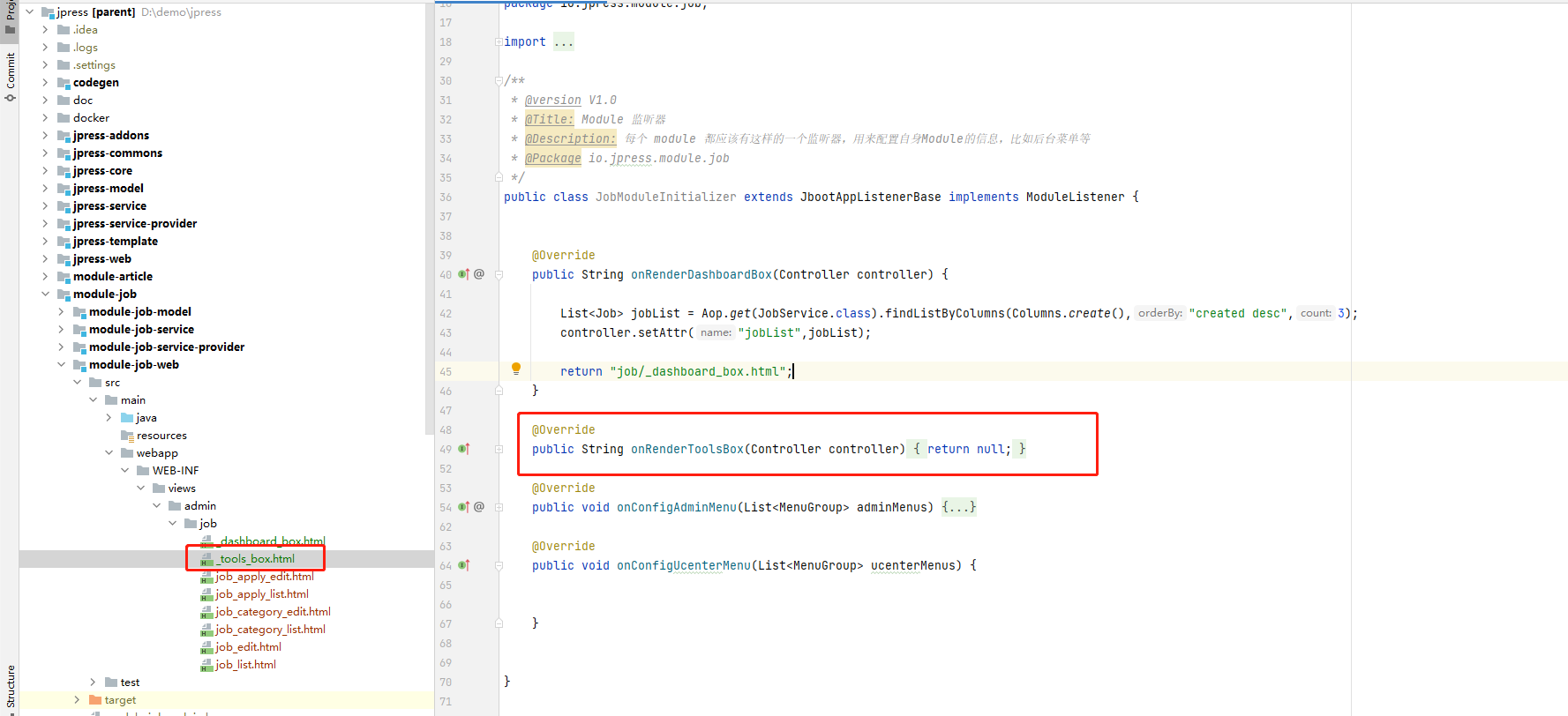1568x716 pixels.
Task: Select the WEB-INF folder
Action: click(x=176, y=470)
